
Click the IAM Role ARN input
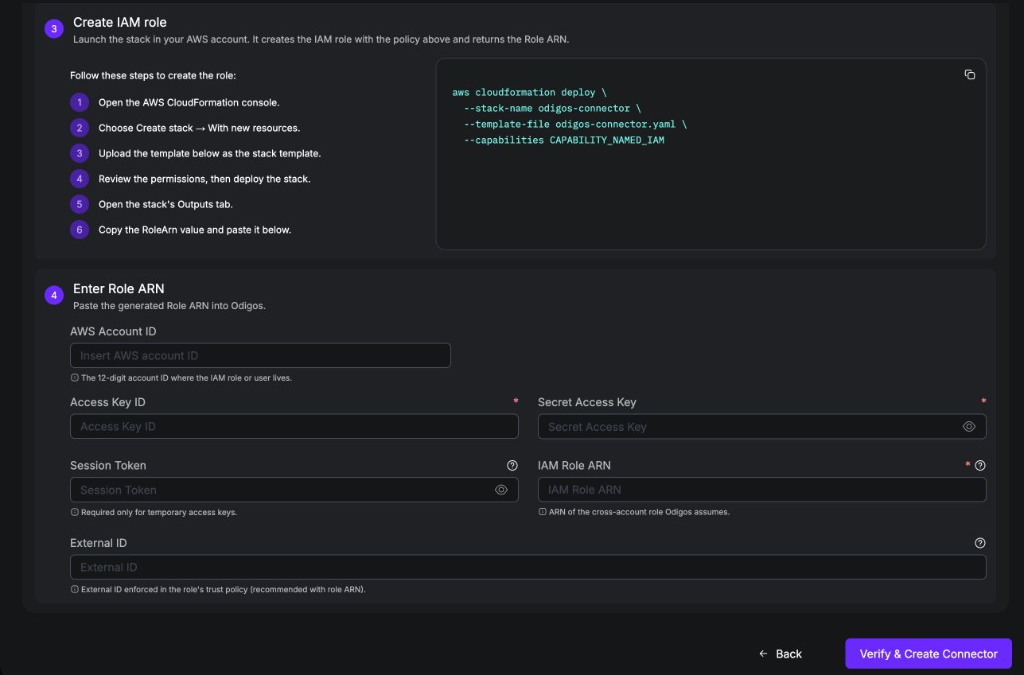point(761,490)
